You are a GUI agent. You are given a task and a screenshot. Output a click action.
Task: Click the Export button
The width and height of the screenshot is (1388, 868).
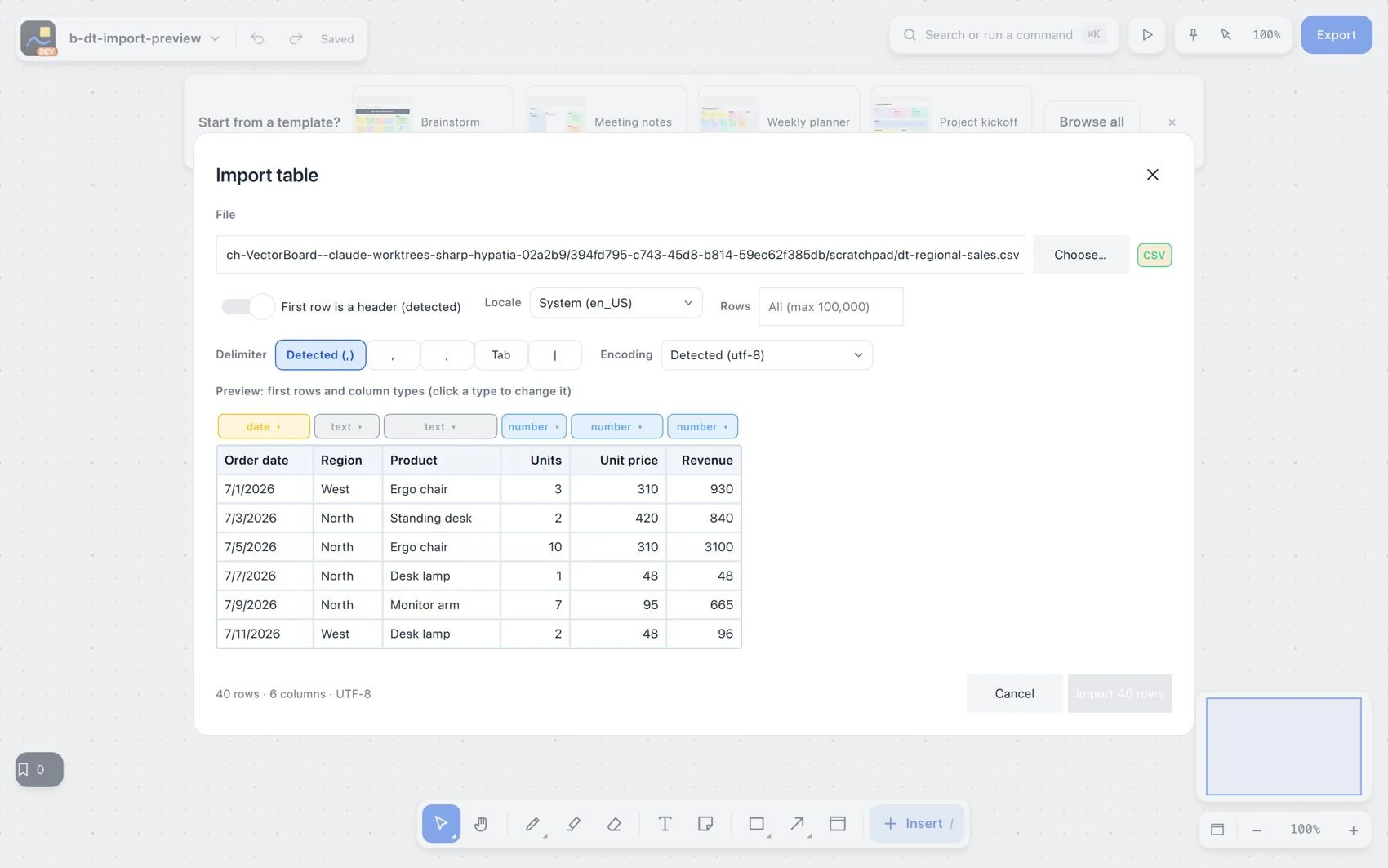[x=1336, y=35]
